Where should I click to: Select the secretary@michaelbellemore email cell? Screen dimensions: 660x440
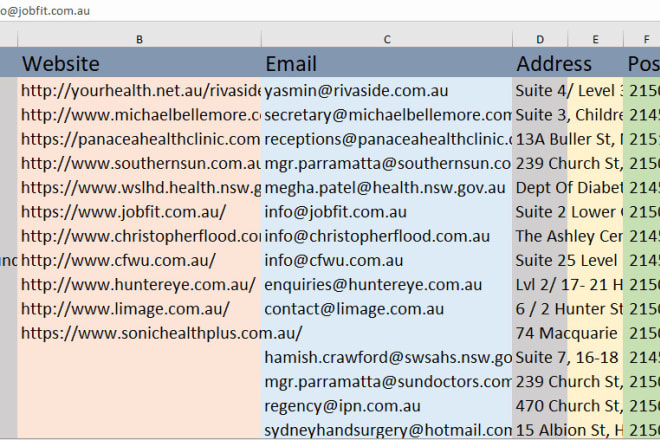[387, 115]
